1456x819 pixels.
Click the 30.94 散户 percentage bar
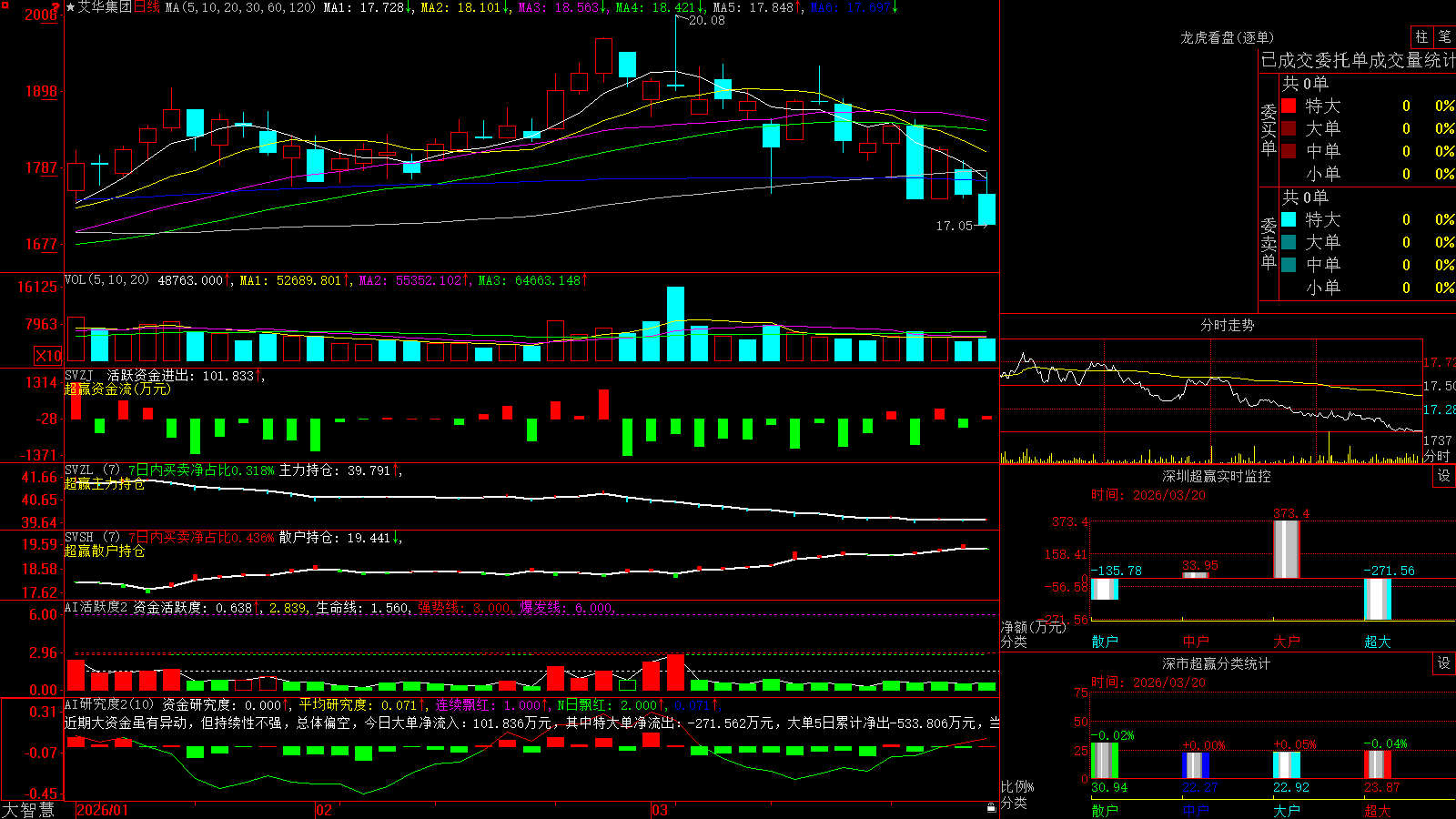coord(1104,761)
